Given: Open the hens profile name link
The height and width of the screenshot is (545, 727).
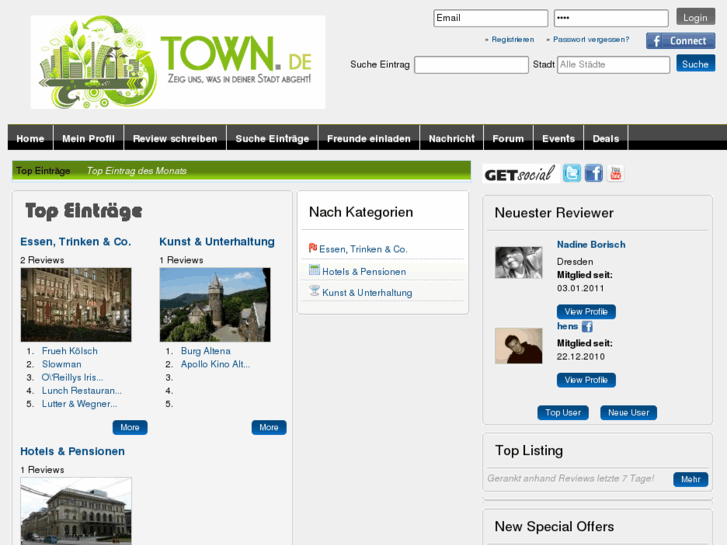Looking at the screenshot, I should click(x=568, y=326).
